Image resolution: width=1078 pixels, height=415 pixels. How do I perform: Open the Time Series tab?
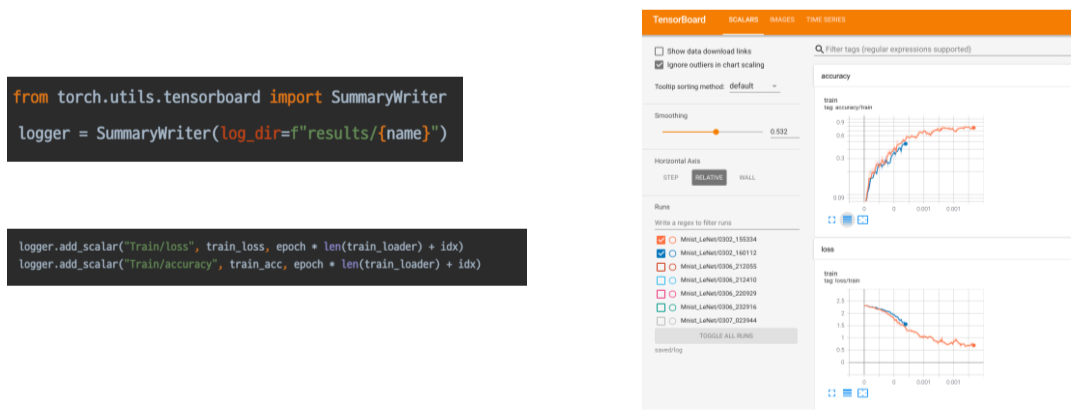click(x=827, y=20)
